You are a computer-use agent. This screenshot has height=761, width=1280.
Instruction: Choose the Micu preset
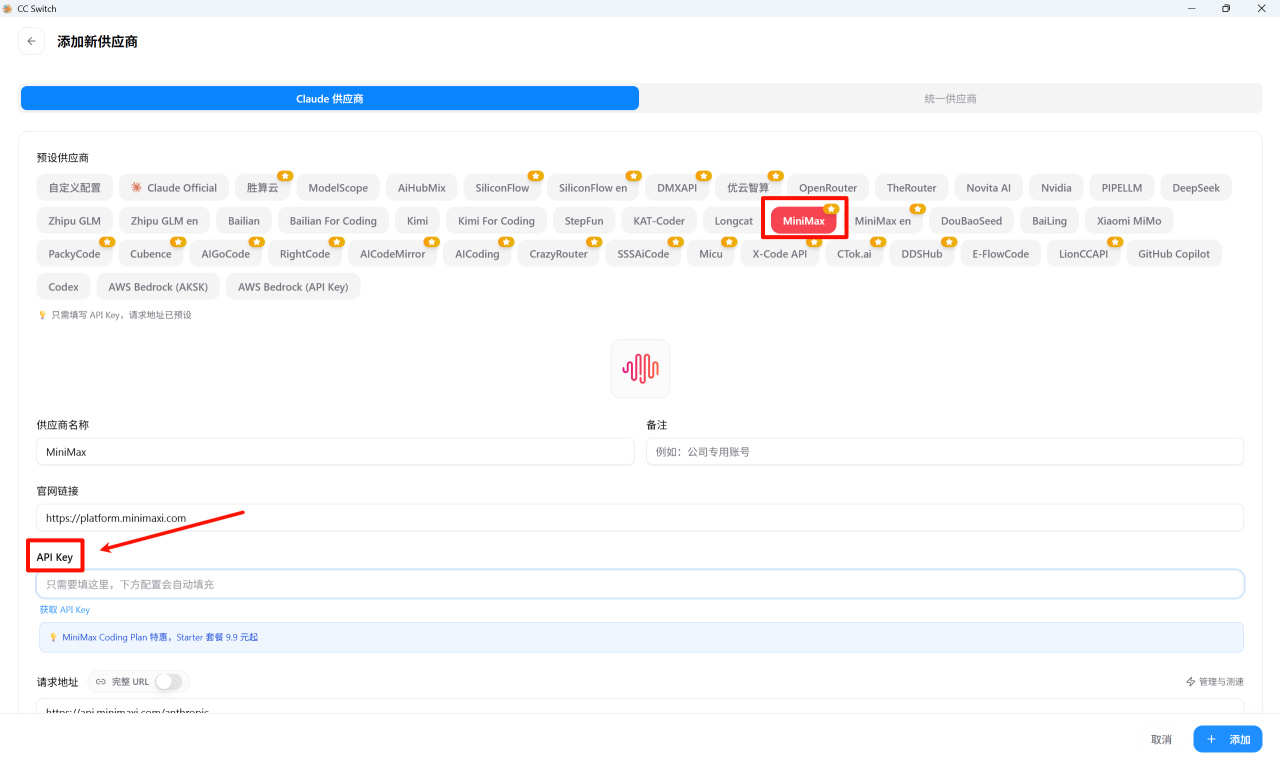pyautogui.click(x=711, y=254)
